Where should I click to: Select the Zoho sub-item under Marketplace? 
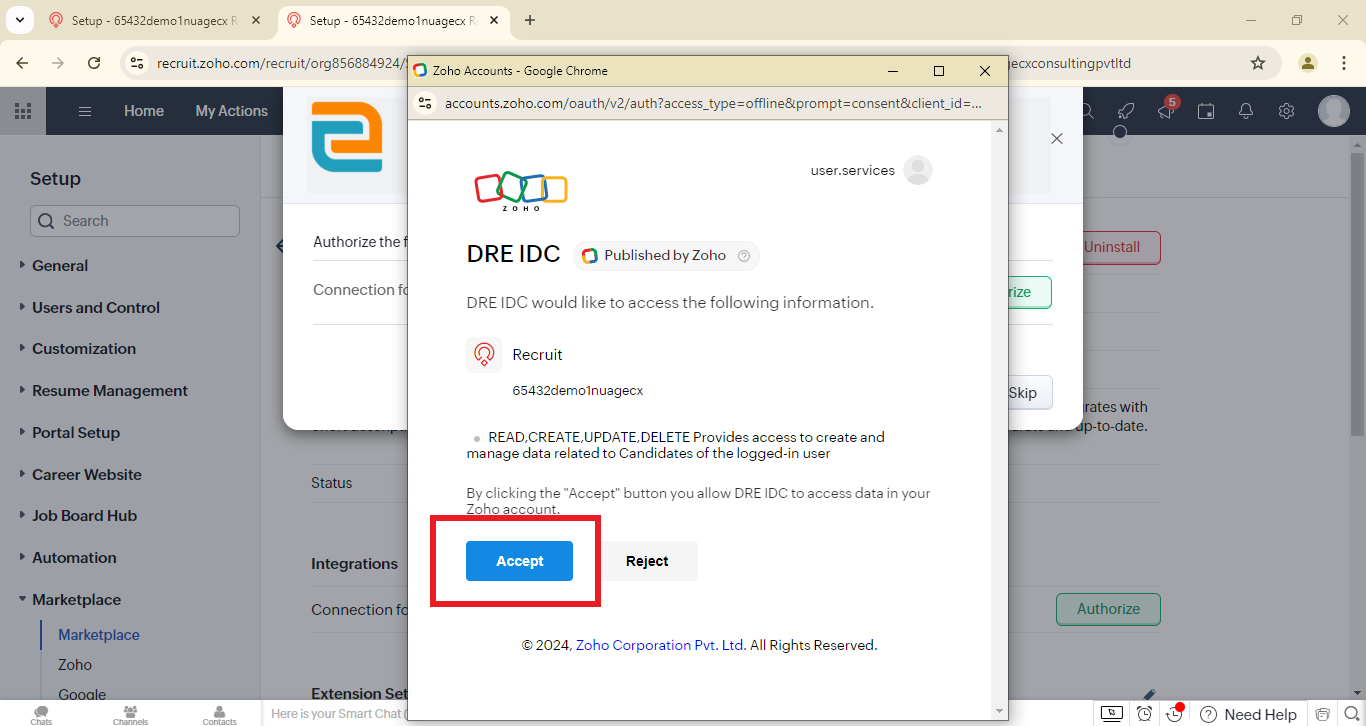(x=75, y=665)
